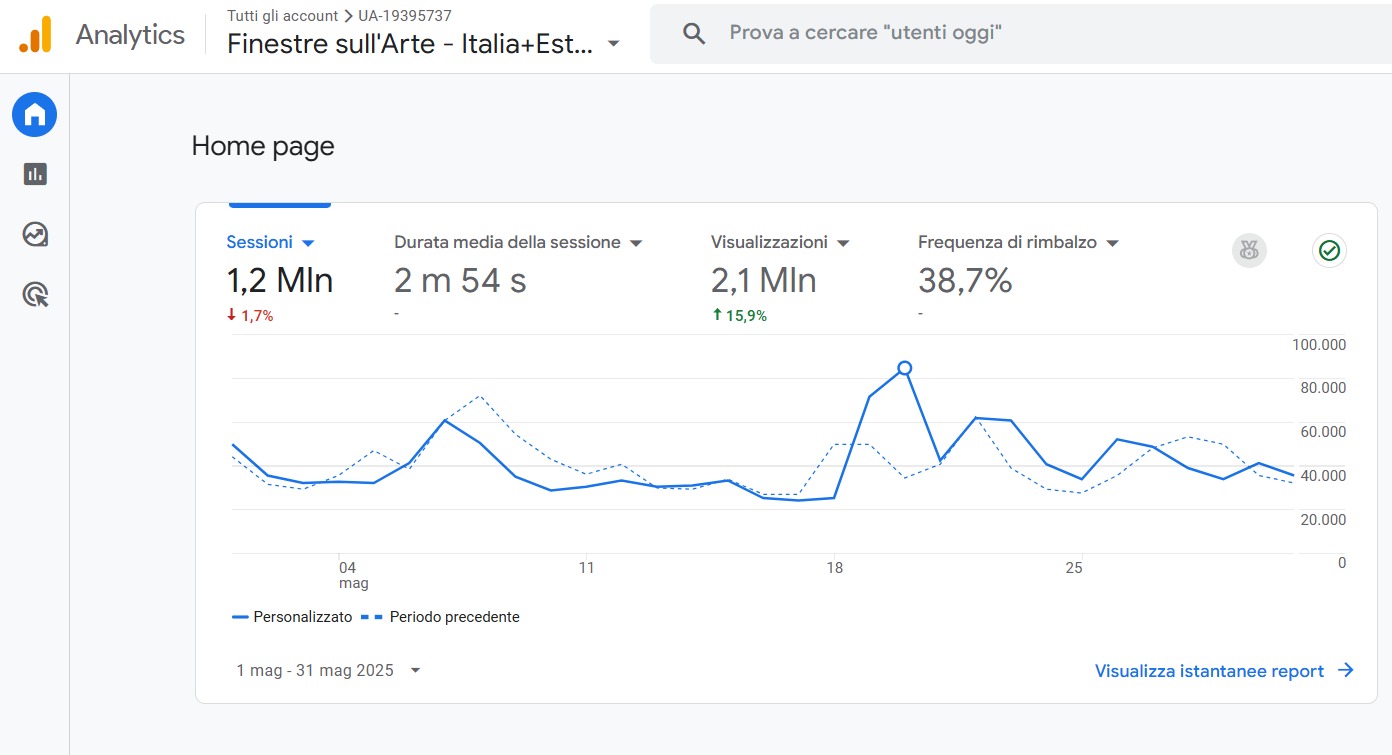This screenshot has height=755, width=1392.
Task: Open the date range 1 mag - 31 mag 2025
Action: (328, 670)
